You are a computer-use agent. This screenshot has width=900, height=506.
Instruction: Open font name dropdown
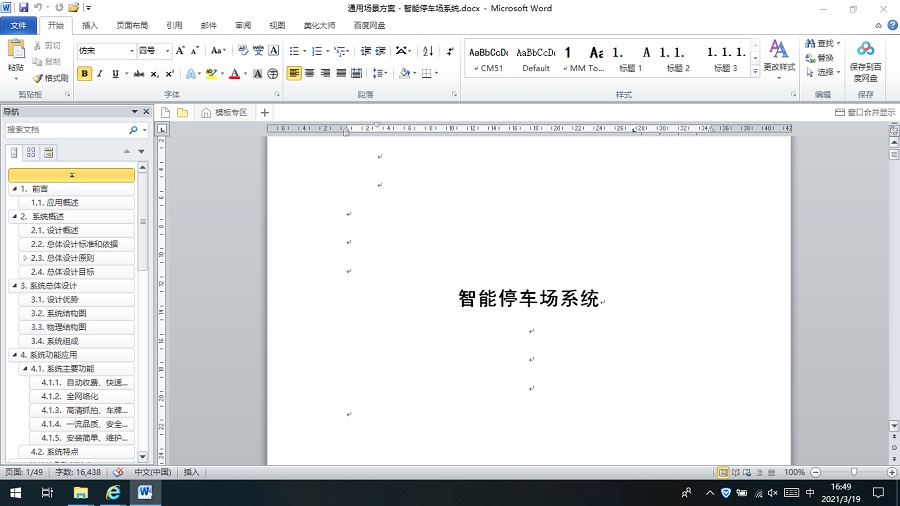pos(132,51)
